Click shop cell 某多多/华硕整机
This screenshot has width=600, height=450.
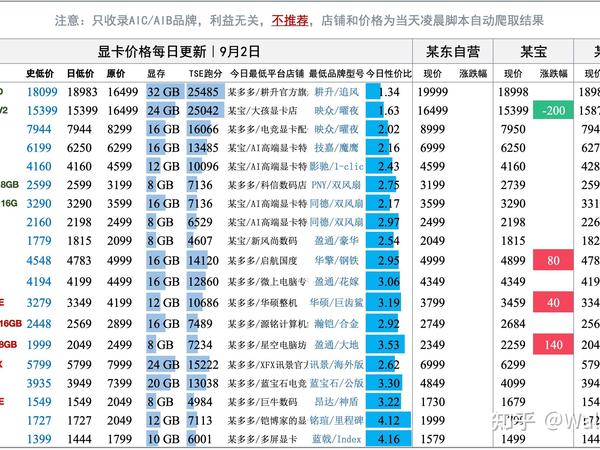point(262,303)
